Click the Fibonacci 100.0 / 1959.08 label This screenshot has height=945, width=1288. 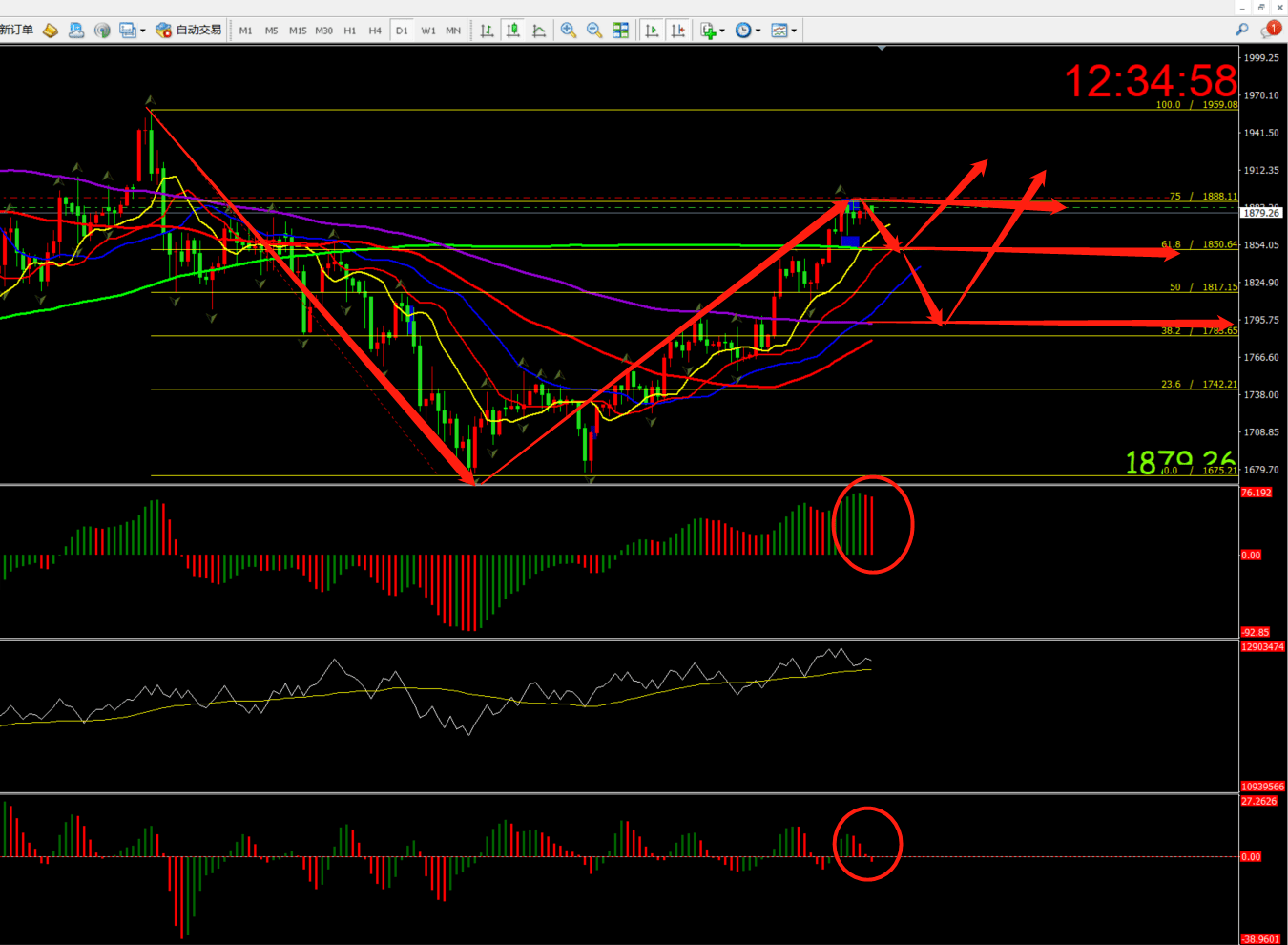(1196, 104)
